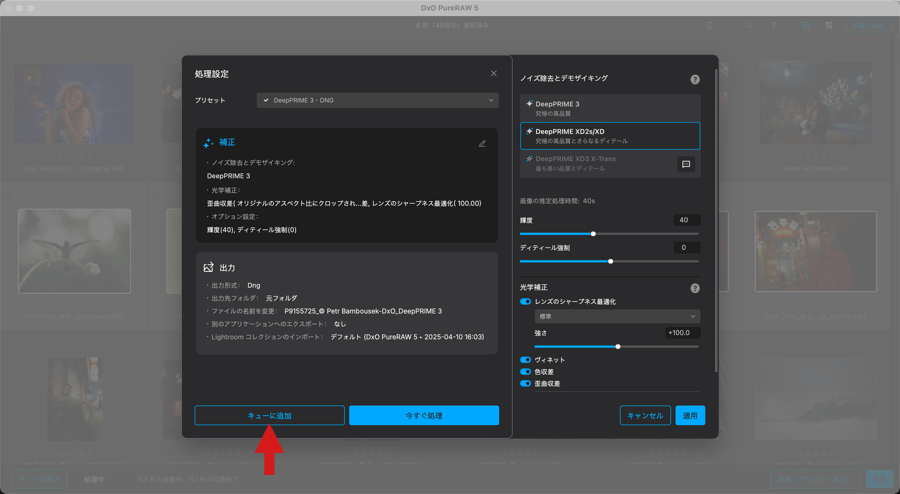Click the Lightroom collection value デフォルト (DxO PureRAW 5...)
The width and height of the screenshot is (900, 494).
[407, 337]
